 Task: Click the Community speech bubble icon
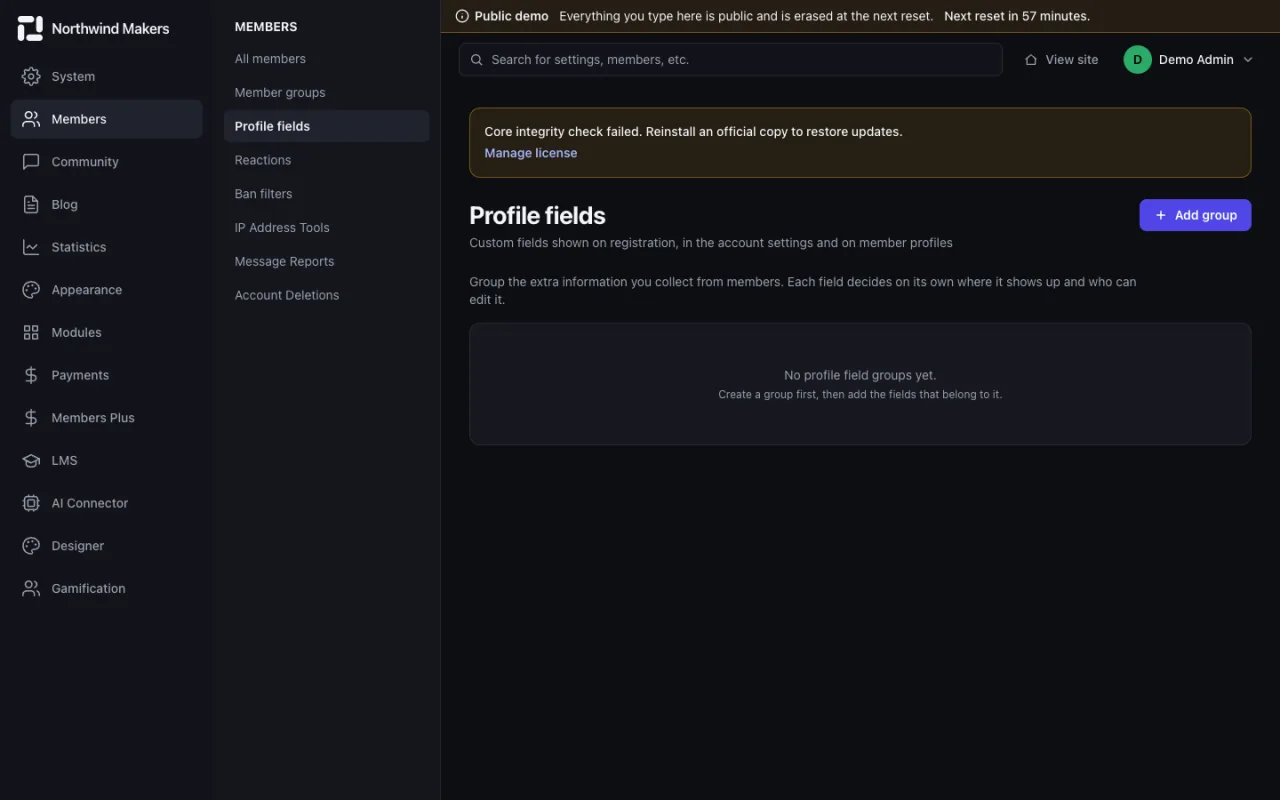[31, 162]
